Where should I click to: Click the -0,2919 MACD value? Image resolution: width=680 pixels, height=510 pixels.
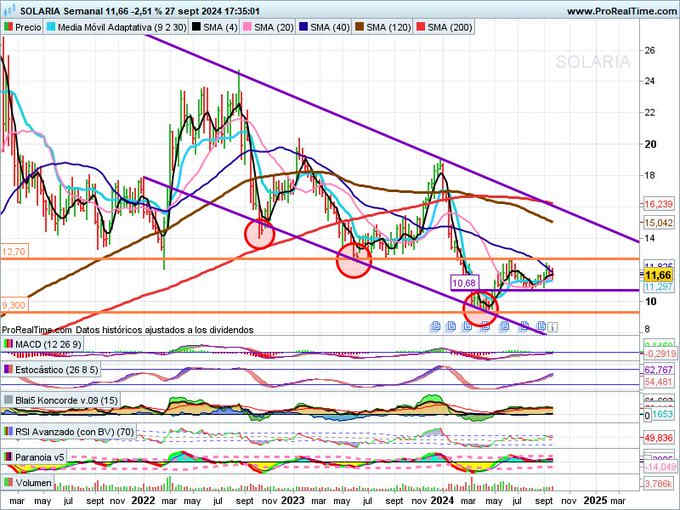pos(660,354)
